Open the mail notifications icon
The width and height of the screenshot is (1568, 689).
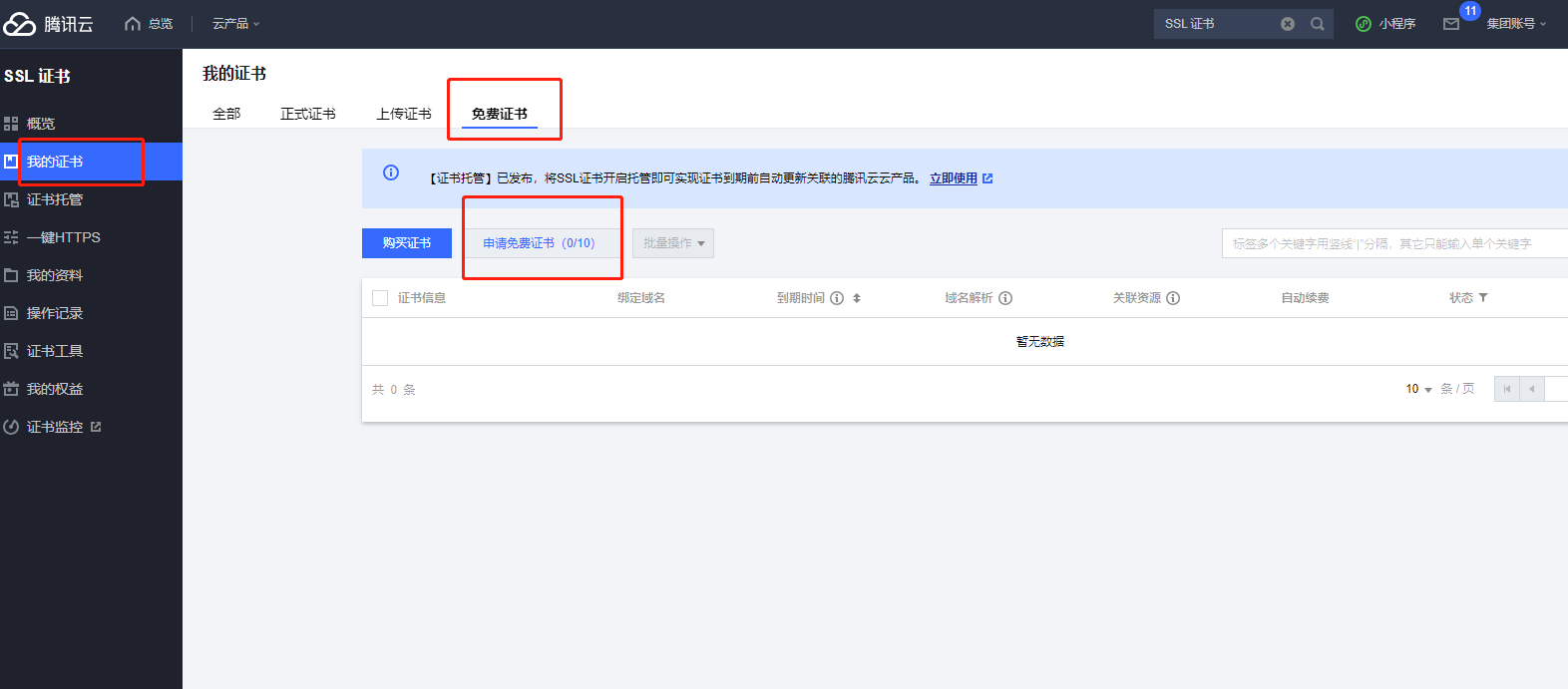1451,24
